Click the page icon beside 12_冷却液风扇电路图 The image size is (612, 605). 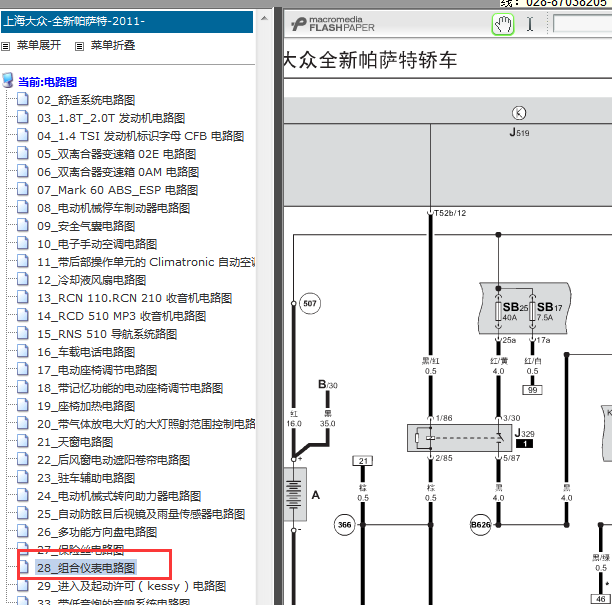pyautogui.click(x=23, y=279)
